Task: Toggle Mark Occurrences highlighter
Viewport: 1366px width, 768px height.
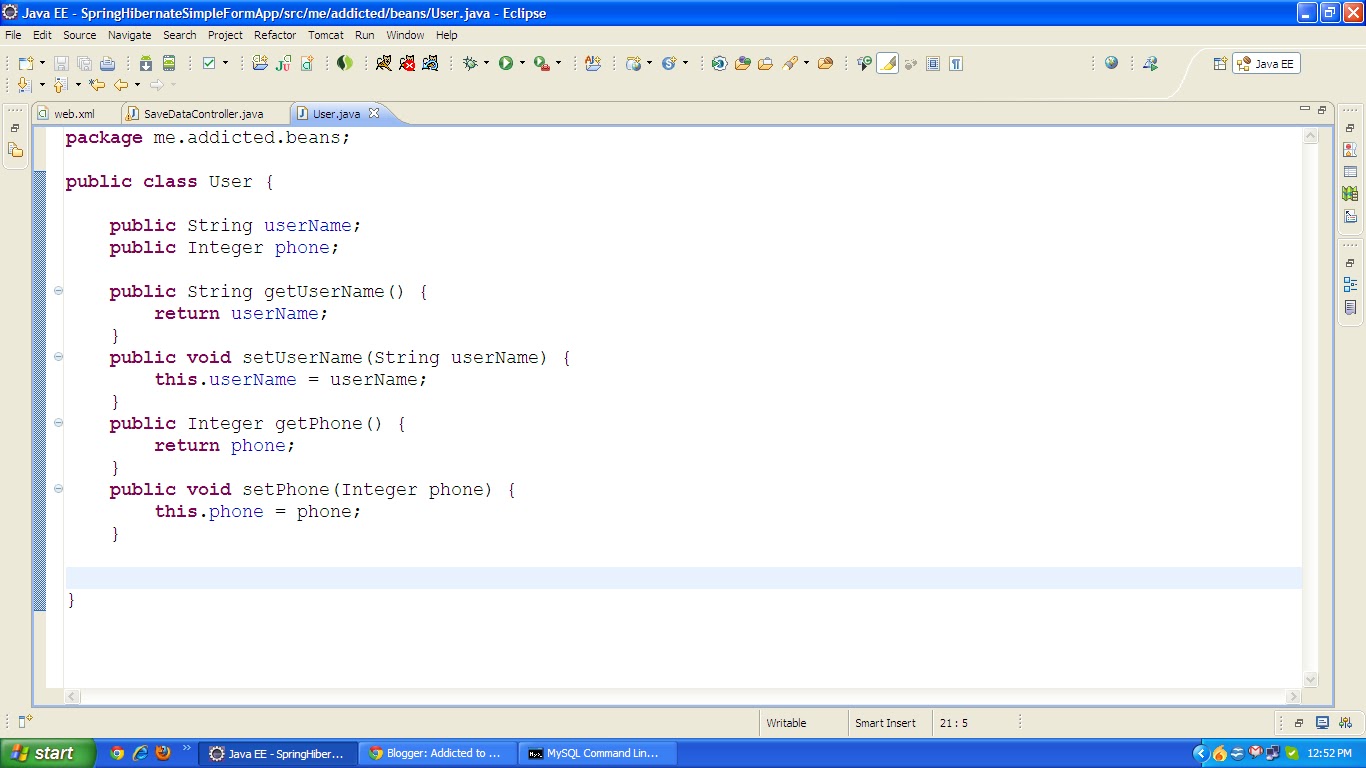Action: click(x=887, y=63)
